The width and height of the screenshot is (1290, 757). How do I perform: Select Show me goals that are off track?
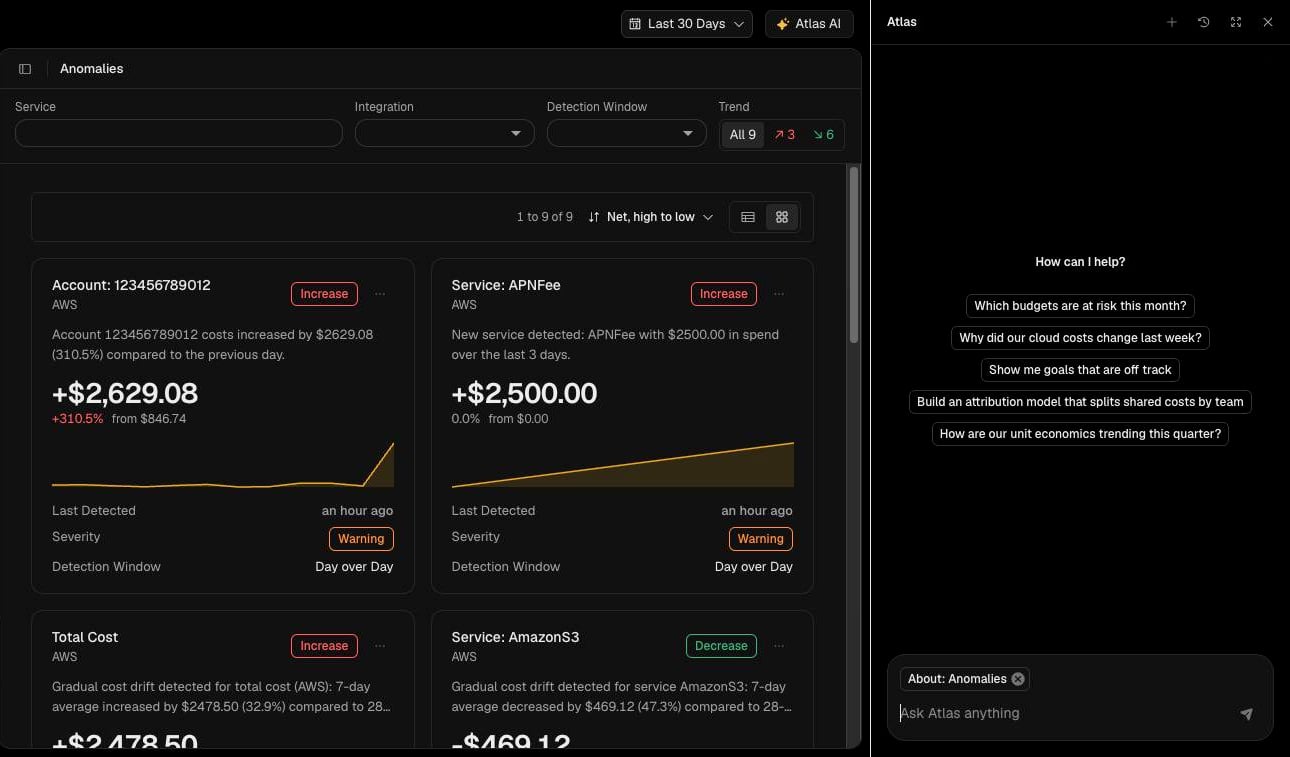[x=1080, y=370]
